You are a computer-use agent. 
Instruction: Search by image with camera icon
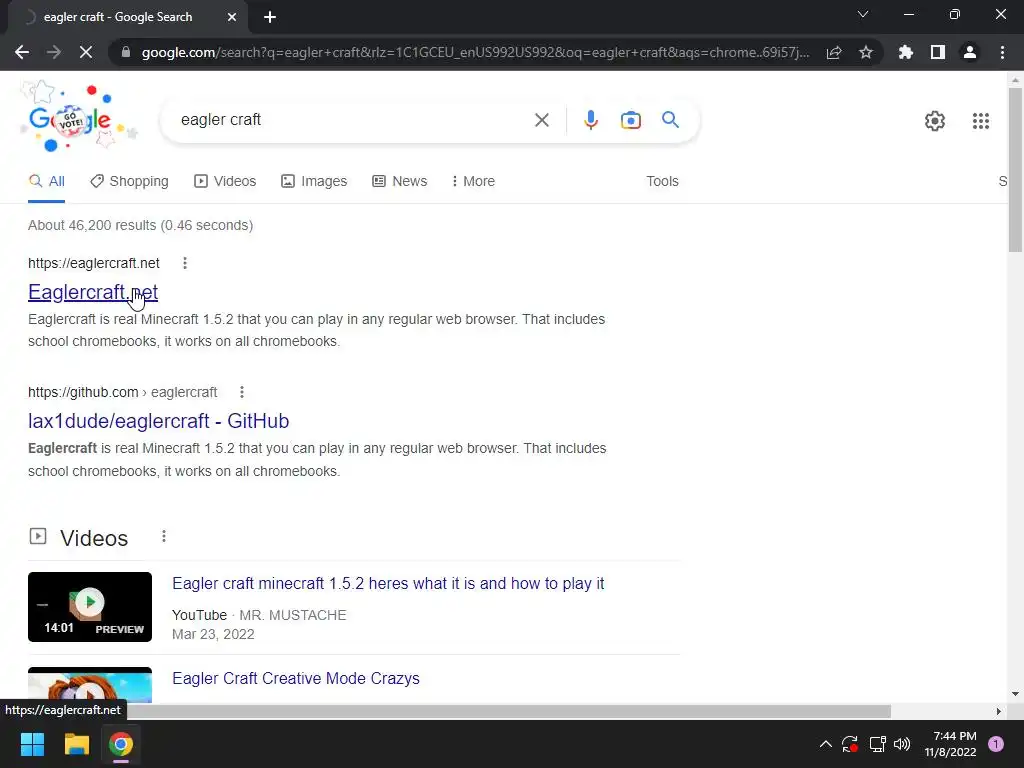pos(631,120)
